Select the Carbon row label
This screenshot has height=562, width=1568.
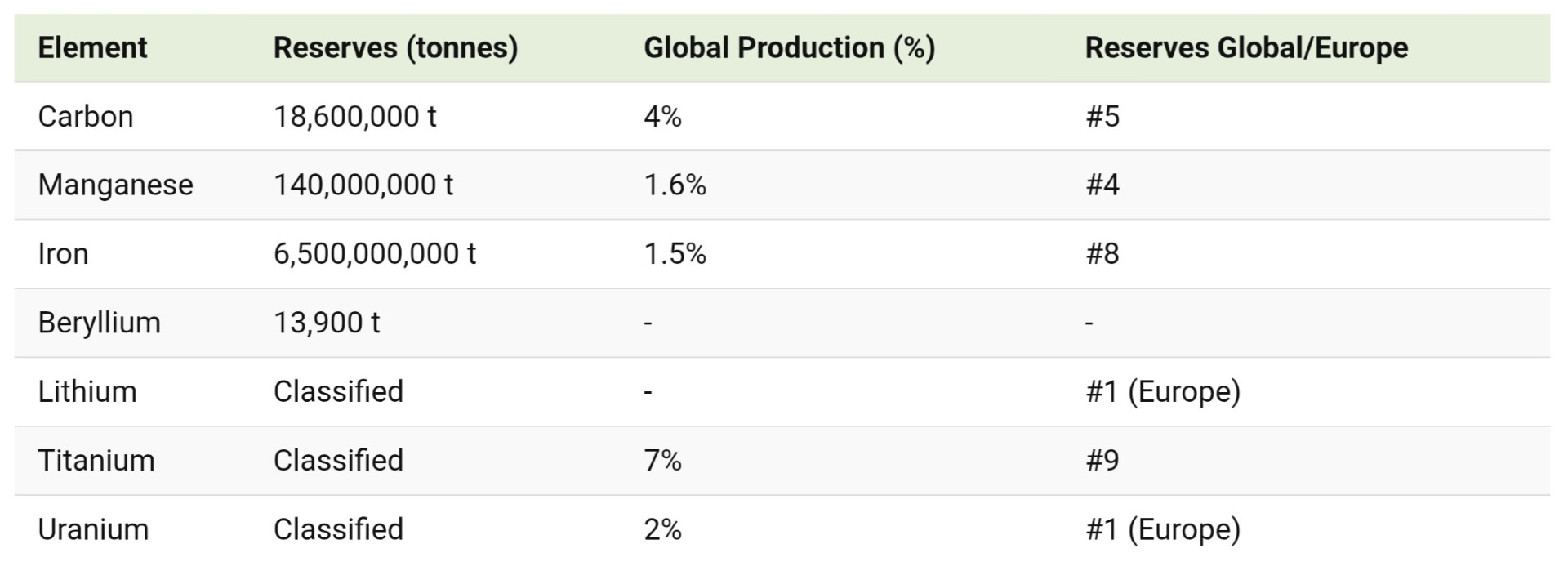pos(86,116)
